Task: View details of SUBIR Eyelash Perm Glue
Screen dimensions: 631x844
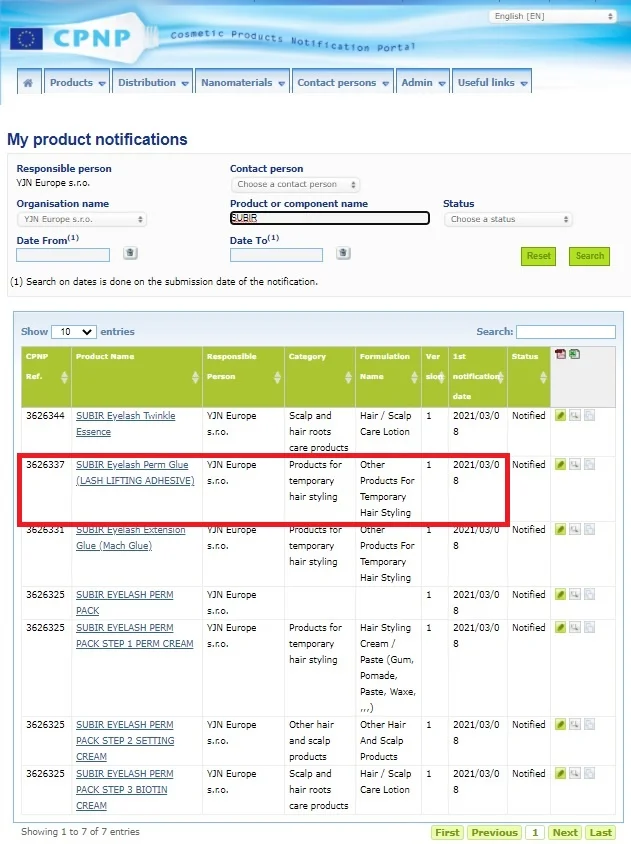Action: [575, 465]
